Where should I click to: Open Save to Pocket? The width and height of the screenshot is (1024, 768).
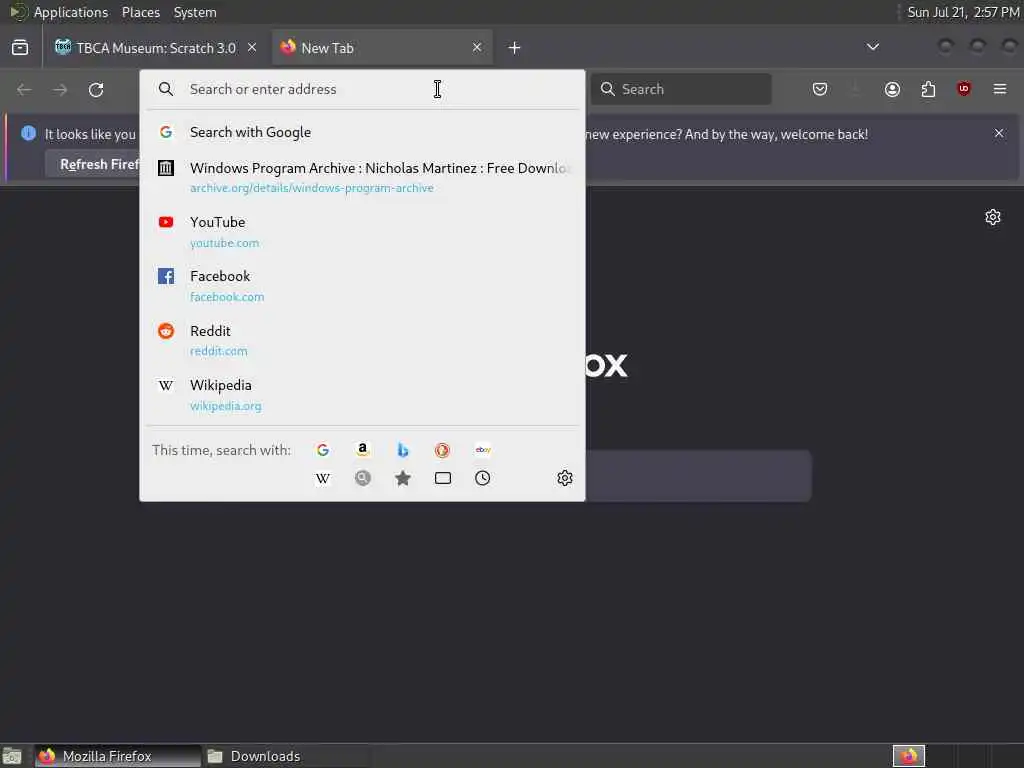tap(820, 89)
